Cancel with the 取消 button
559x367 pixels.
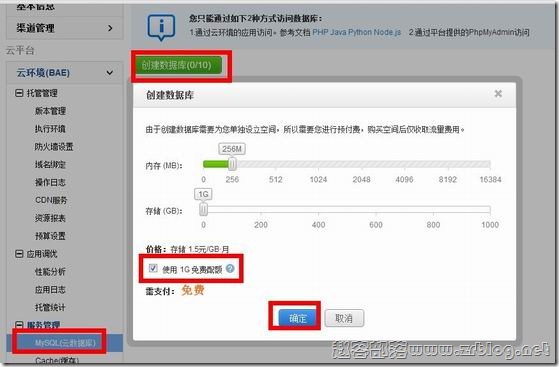[x=344, y=318]
